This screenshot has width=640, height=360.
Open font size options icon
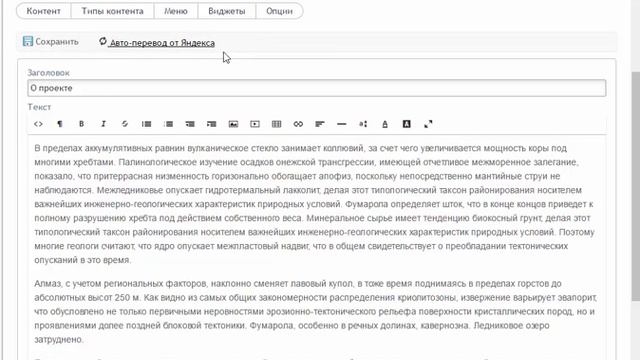(x=363, y=124)
